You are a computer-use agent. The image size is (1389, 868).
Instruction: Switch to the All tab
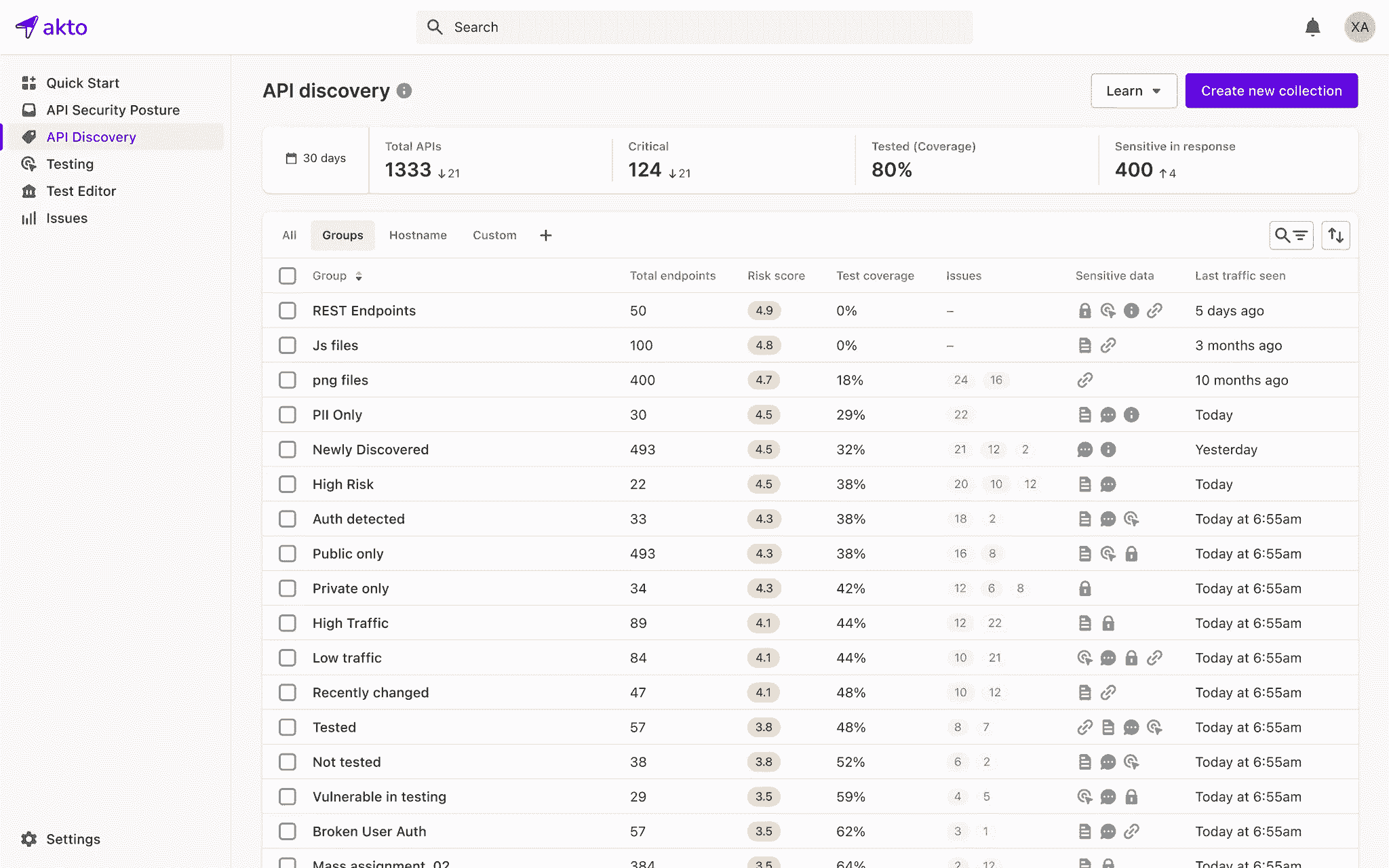(289, 235)
